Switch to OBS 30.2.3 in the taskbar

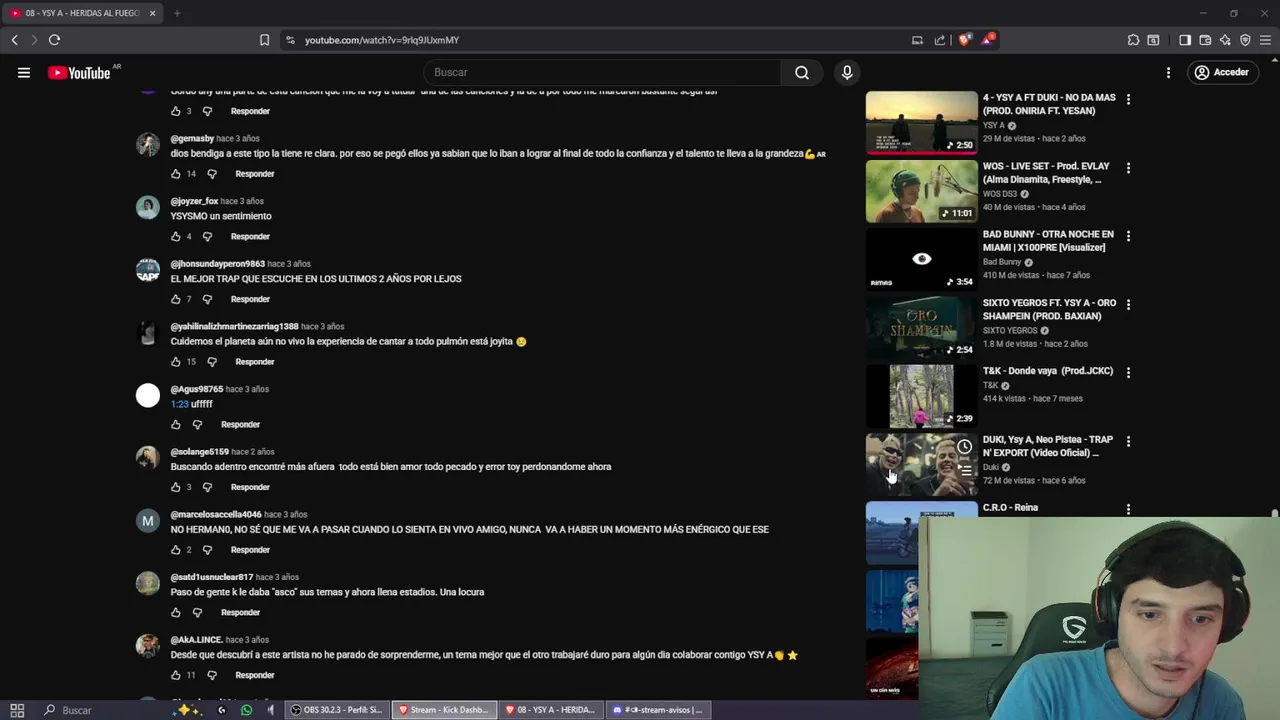pos(336,710)
